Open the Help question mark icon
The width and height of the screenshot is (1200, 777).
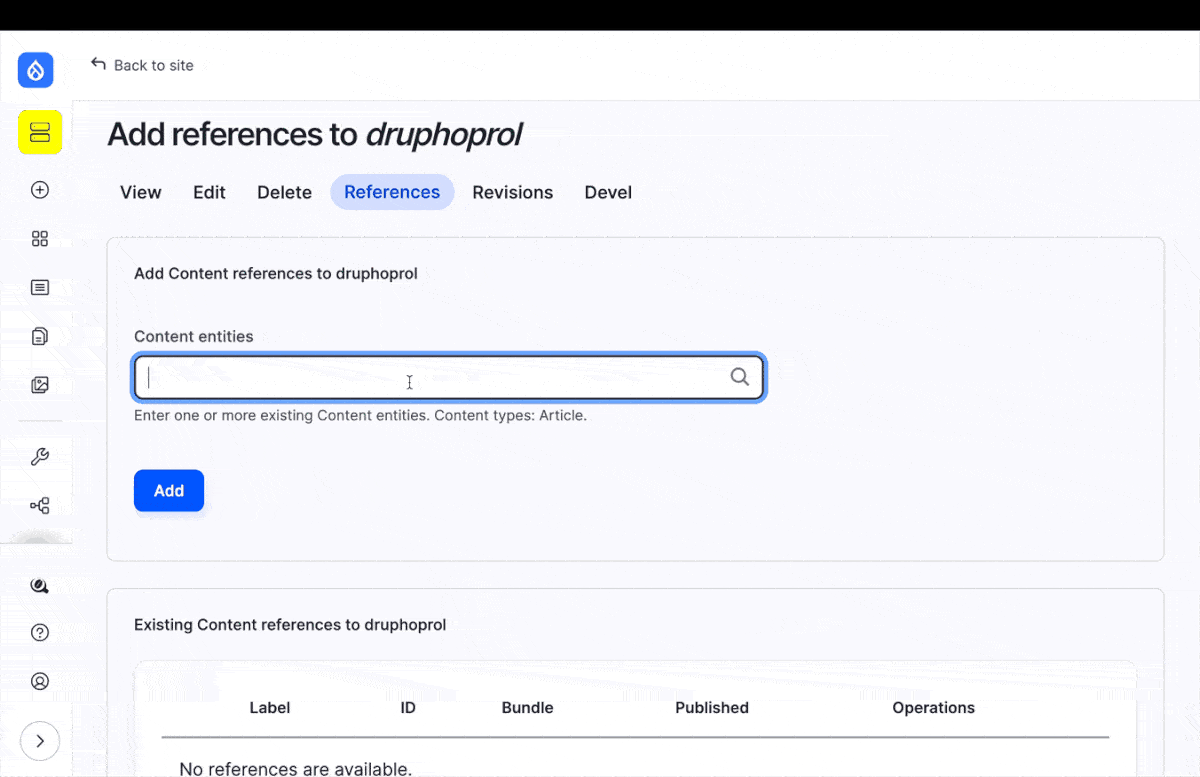pyautogui.click(x=40, y=633)
